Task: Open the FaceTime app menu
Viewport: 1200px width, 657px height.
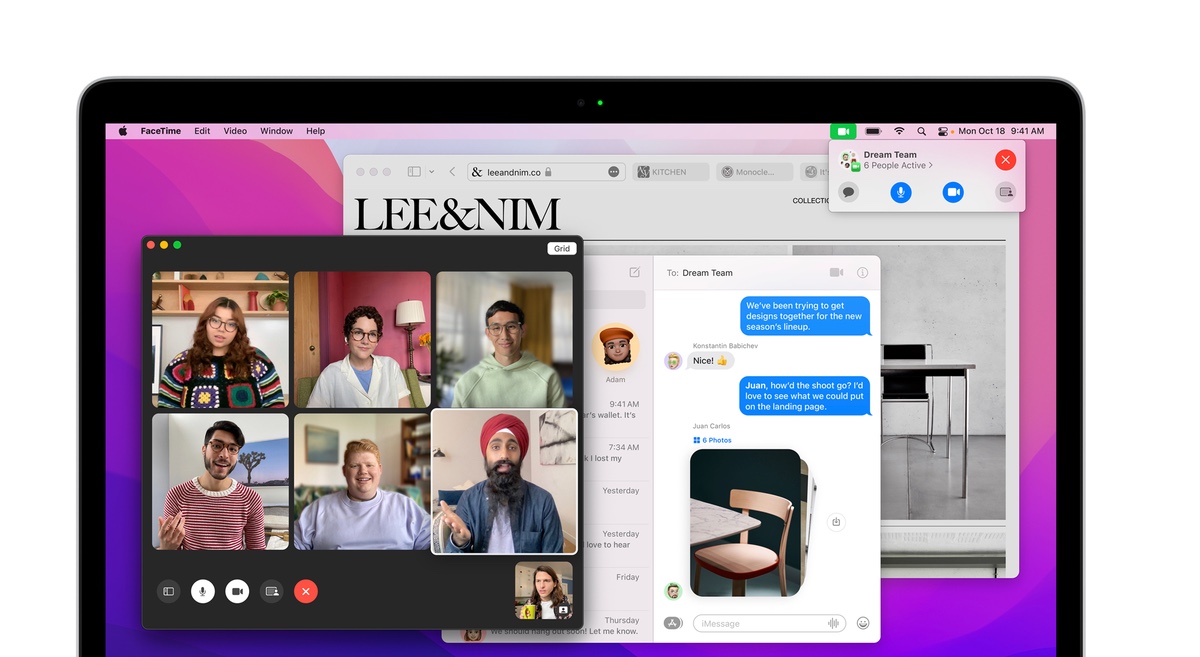Action: coord(161,131)
